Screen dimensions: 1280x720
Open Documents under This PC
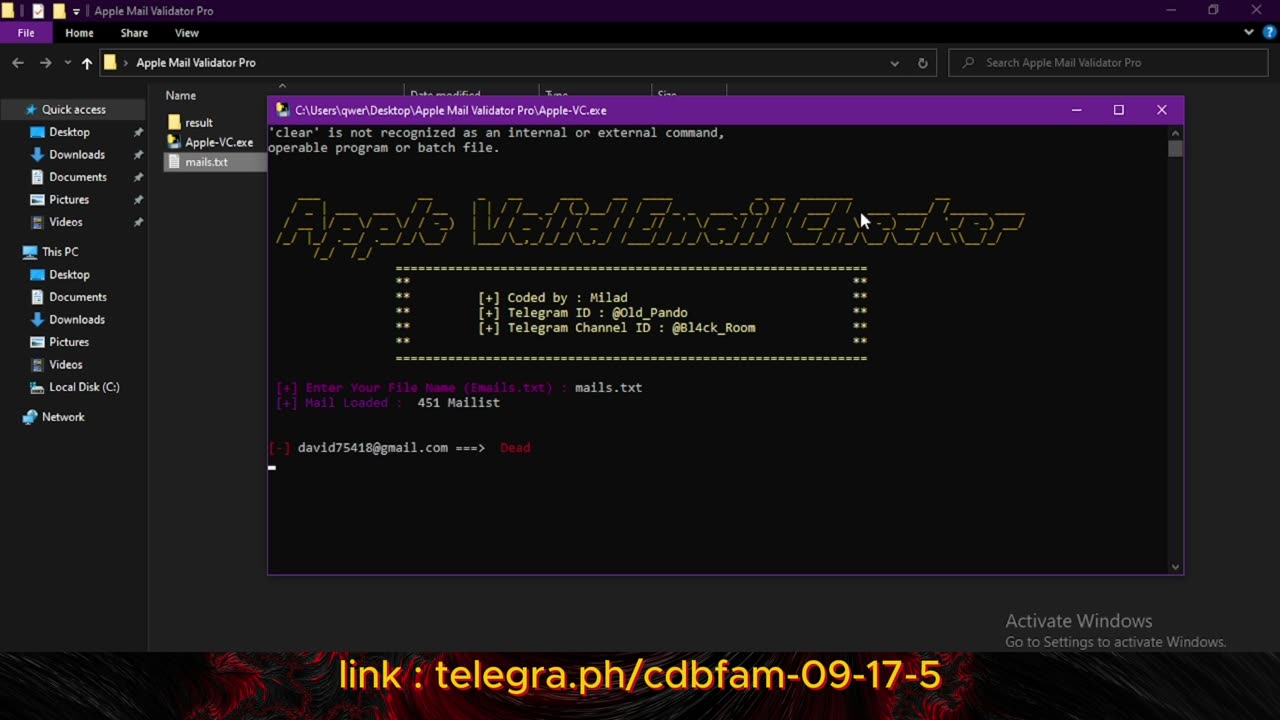[x=78, y=297]
